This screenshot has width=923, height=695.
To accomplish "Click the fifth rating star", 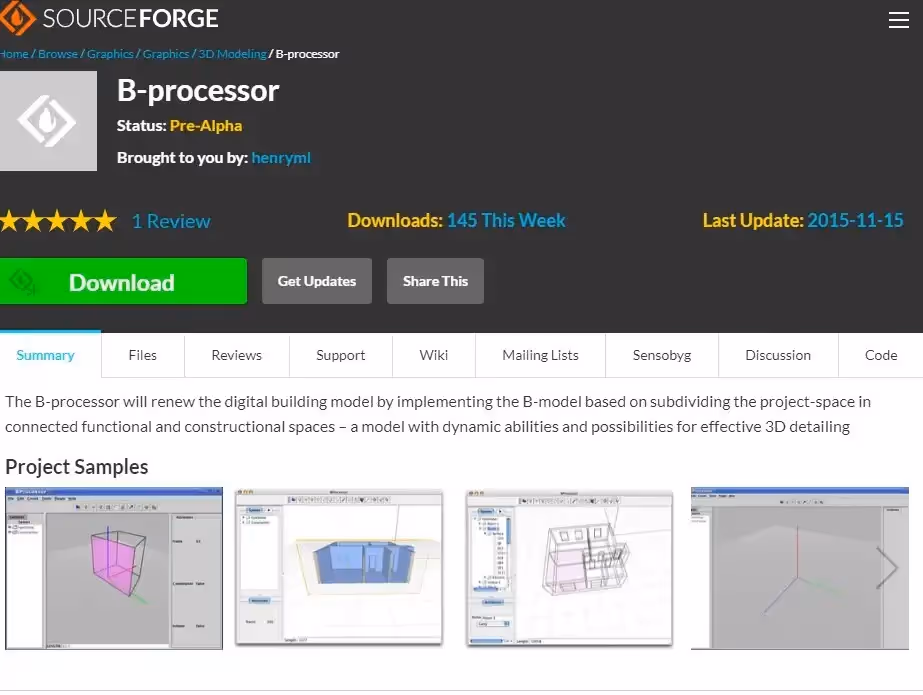I will coord(103,220).
